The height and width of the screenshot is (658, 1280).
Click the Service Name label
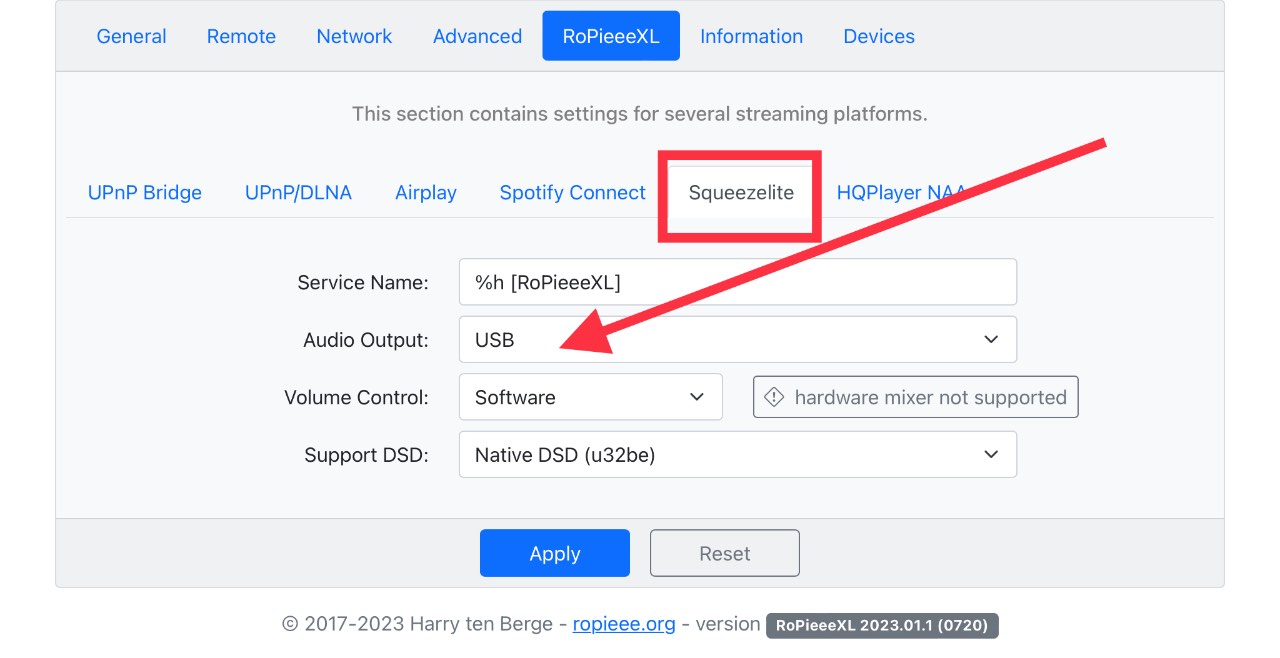coord(363,283)
